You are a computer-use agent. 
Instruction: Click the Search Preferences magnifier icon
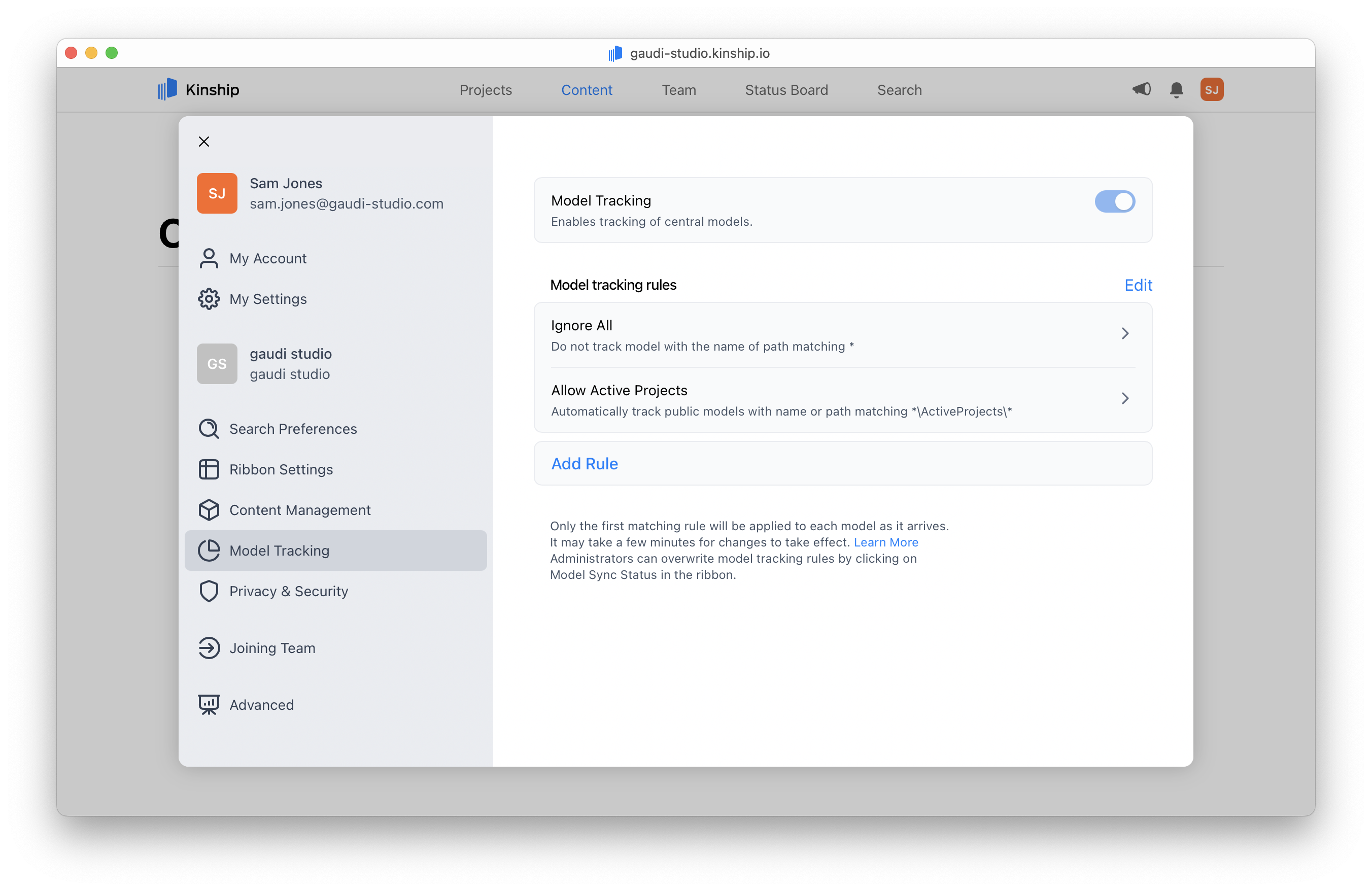[209, 429]
